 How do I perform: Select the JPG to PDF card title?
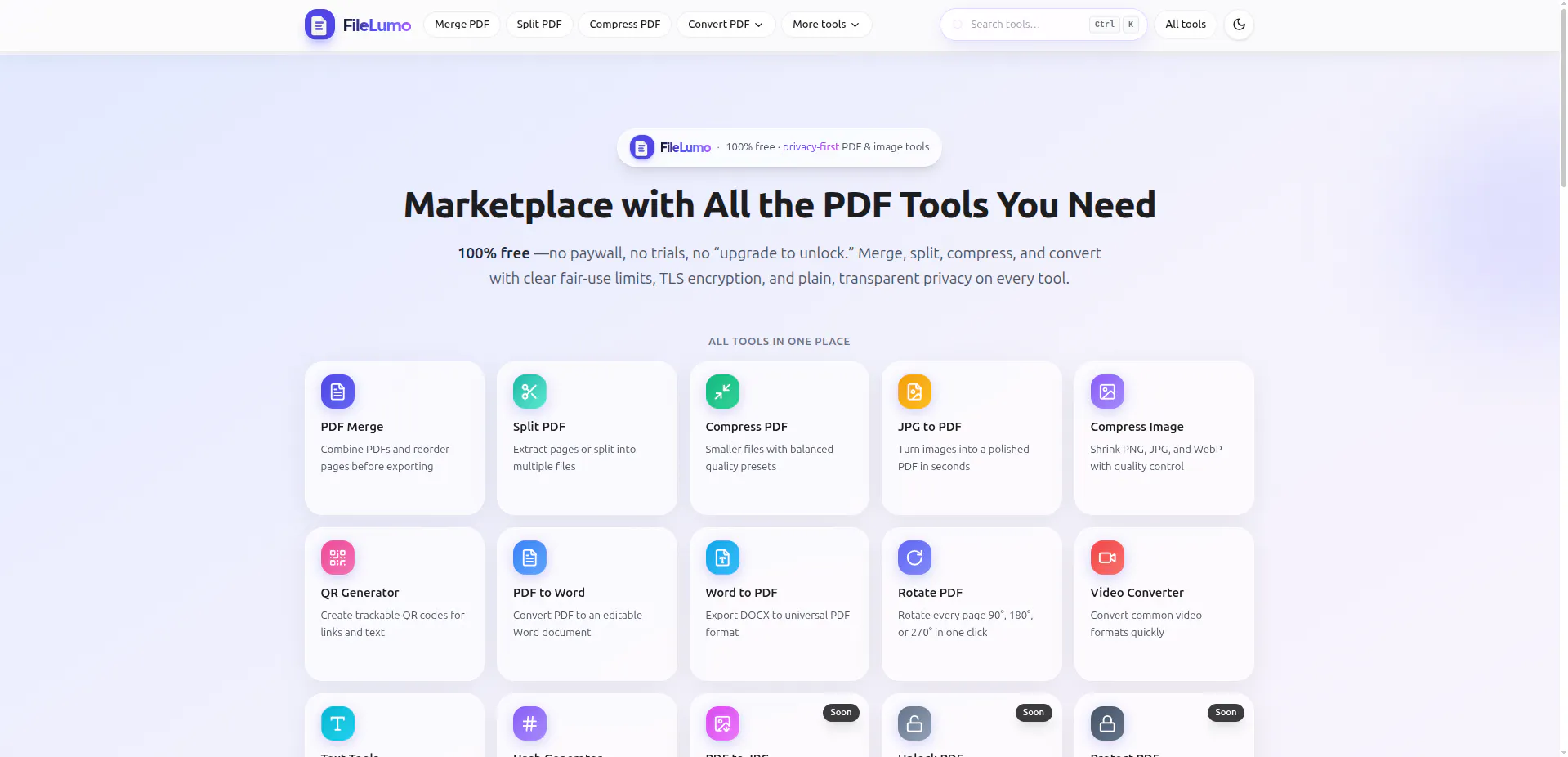[930, 427]
